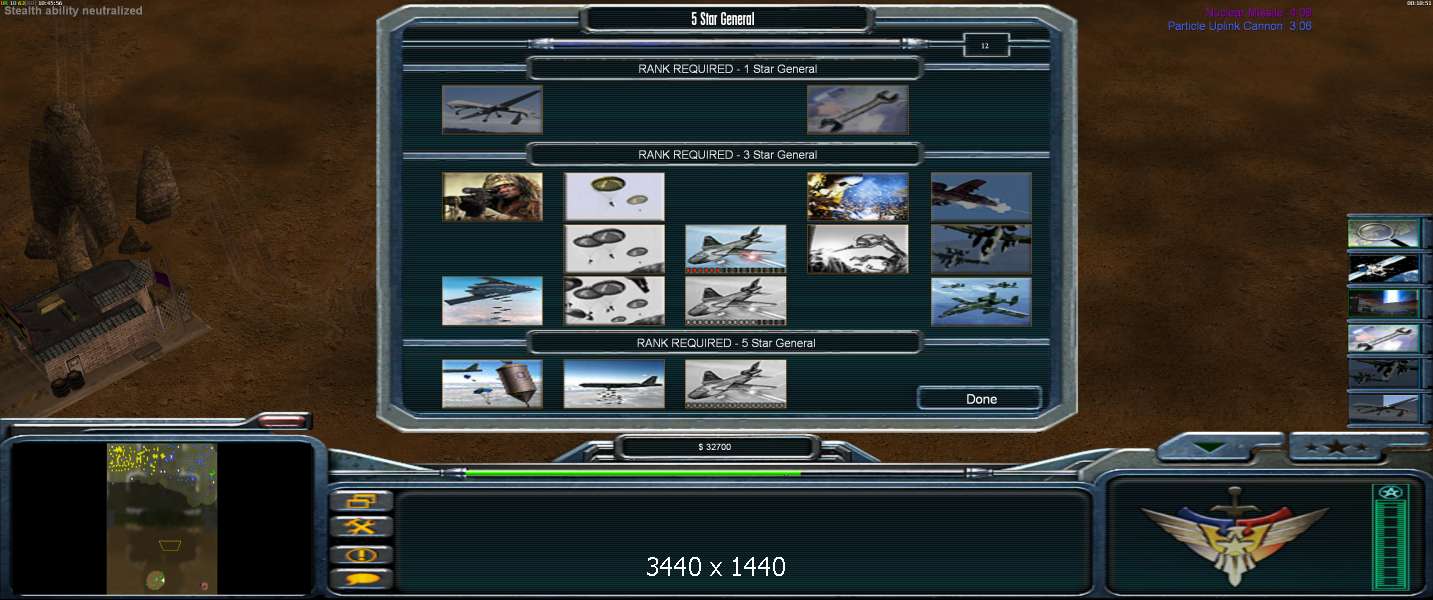Image resolution: width=1433 pixels, height=600 pixels.
Task: Click the money display $ 32700
Action: (x=715, y=447)
